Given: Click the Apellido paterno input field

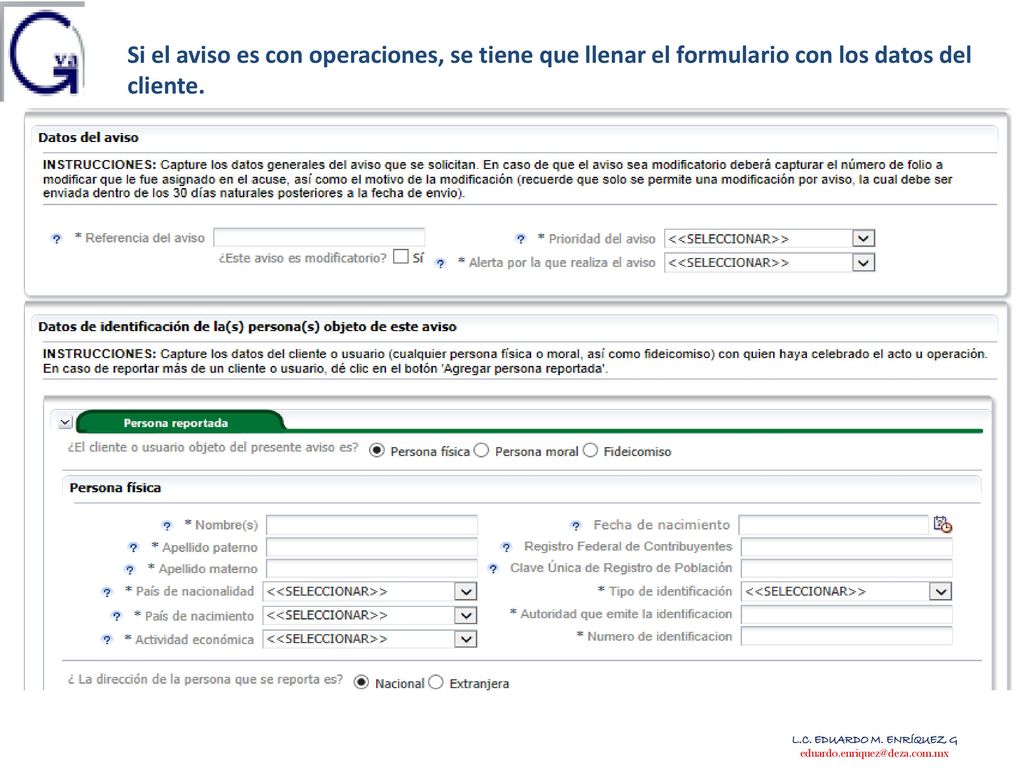Looking at the screenshot, I should pos(372,547).
